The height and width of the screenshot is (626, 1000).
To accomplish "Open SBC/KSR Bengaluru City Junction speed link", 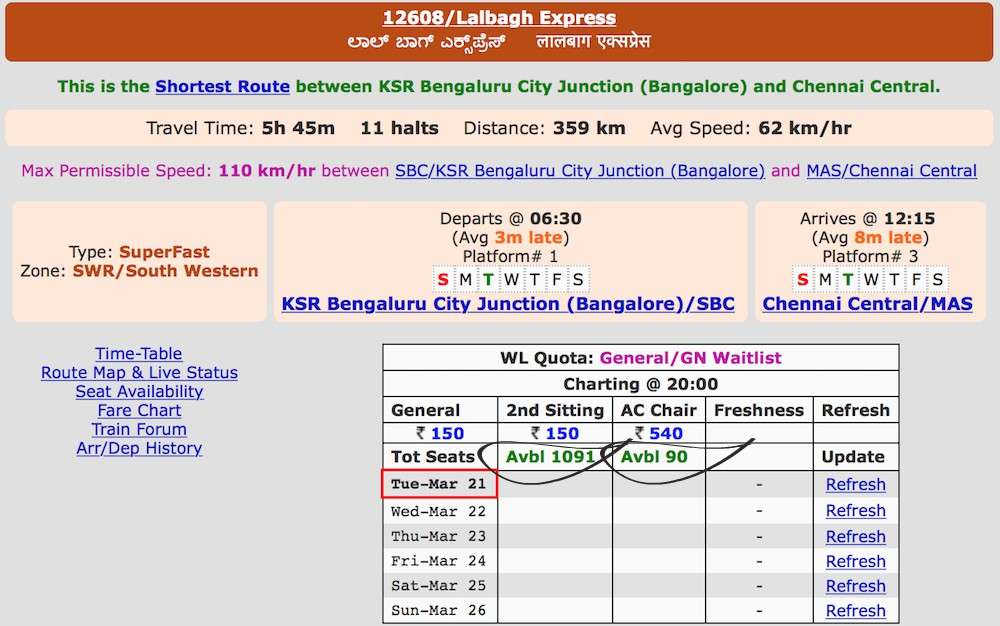I will tap(580, 171).
